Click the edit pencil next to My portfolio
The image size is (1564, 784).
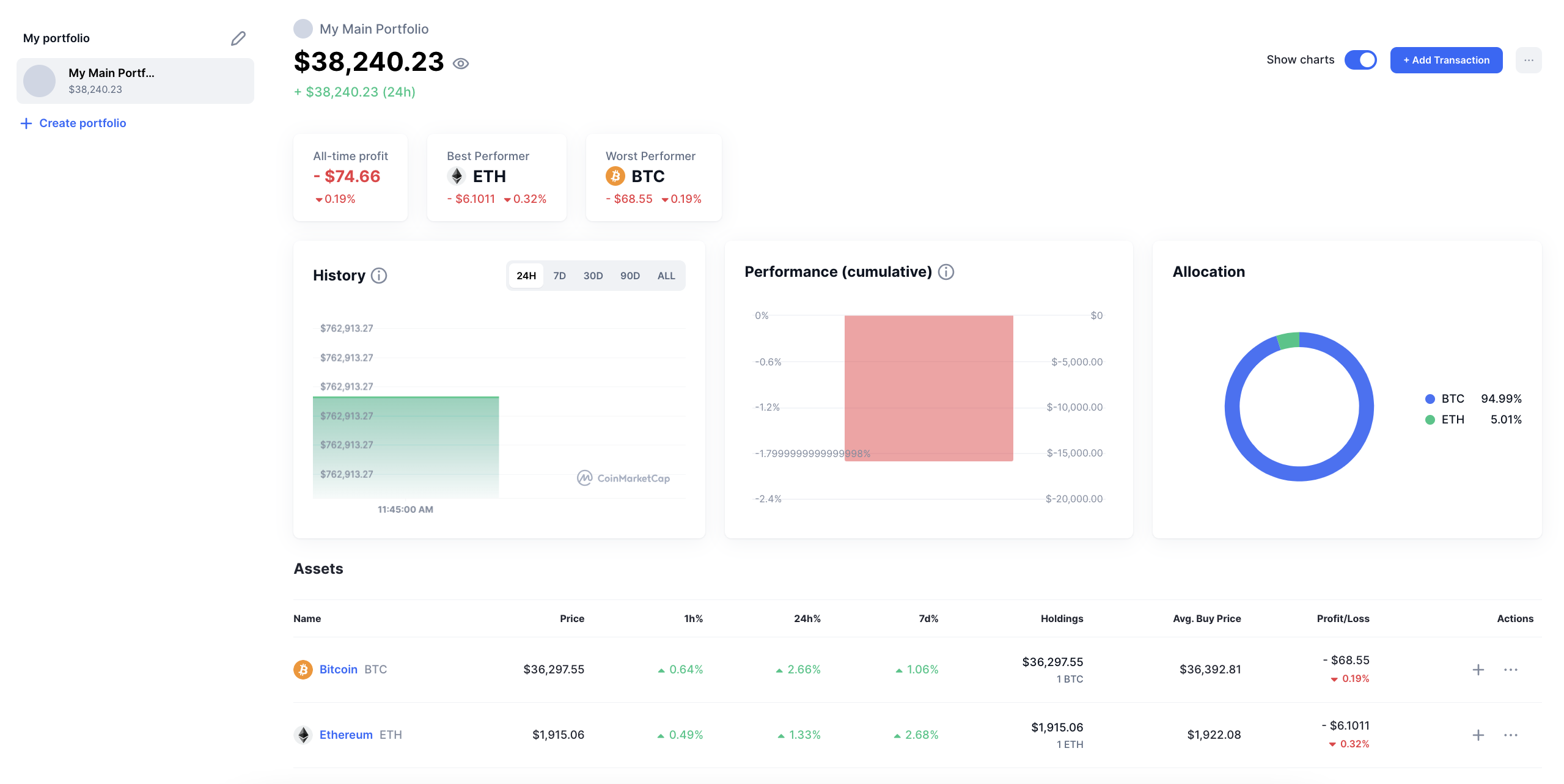[x=238, y=38]
